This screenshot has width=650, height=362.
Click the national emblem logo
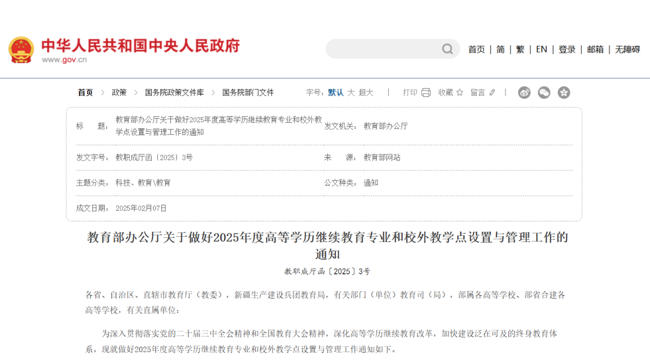(x=21, y=50)
